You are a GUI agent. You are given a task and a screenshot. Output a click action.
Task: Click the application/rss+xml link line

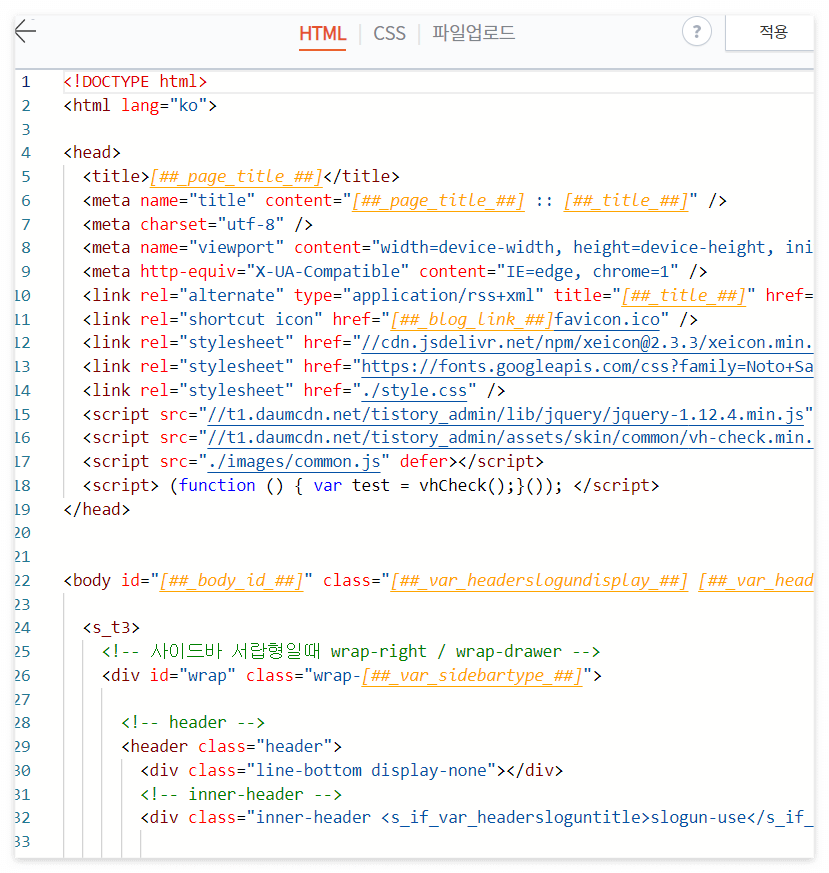(x=448, y=296)
